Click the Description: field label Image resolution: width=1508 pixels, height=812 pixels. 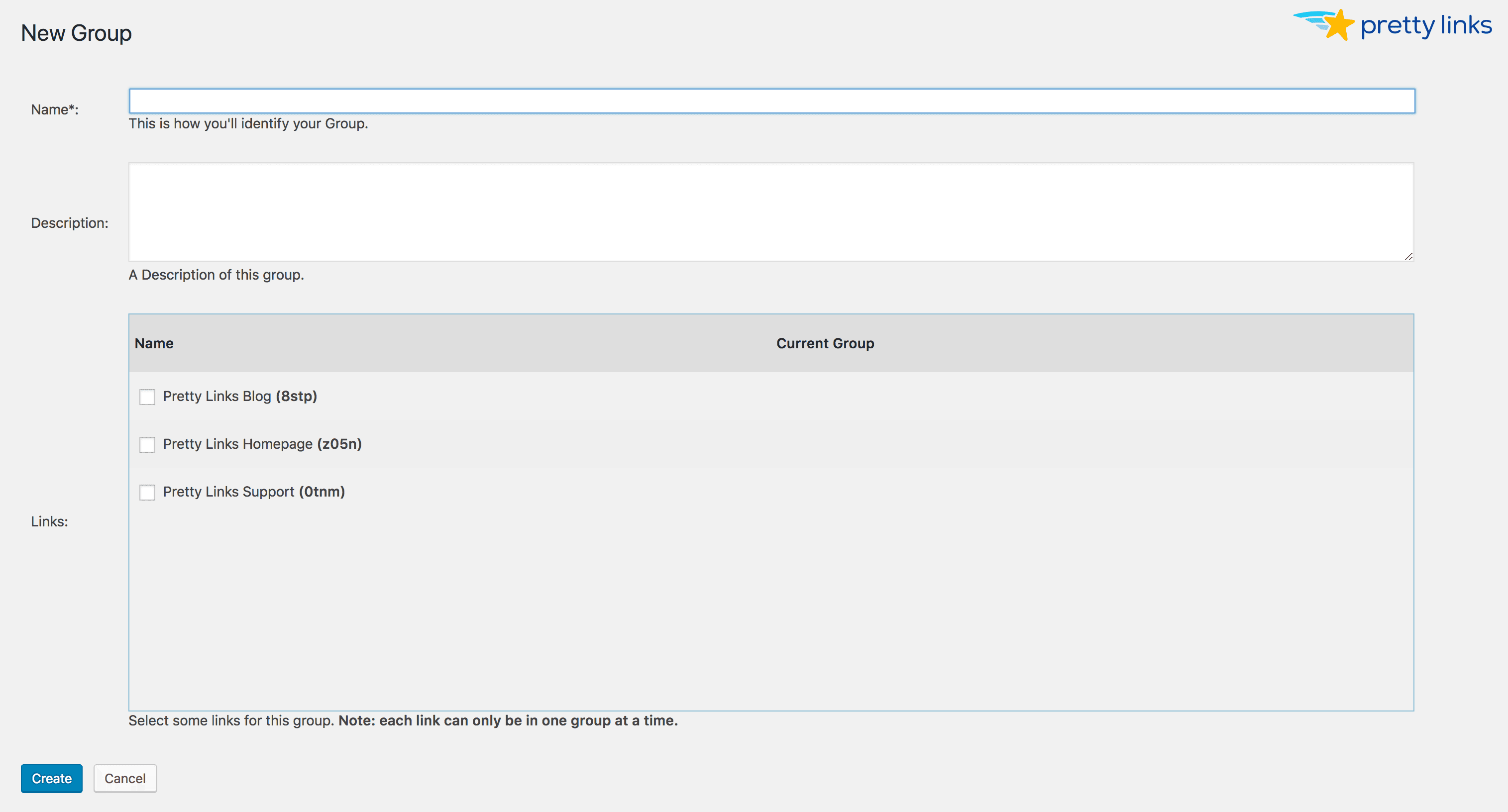click(70, 222)
